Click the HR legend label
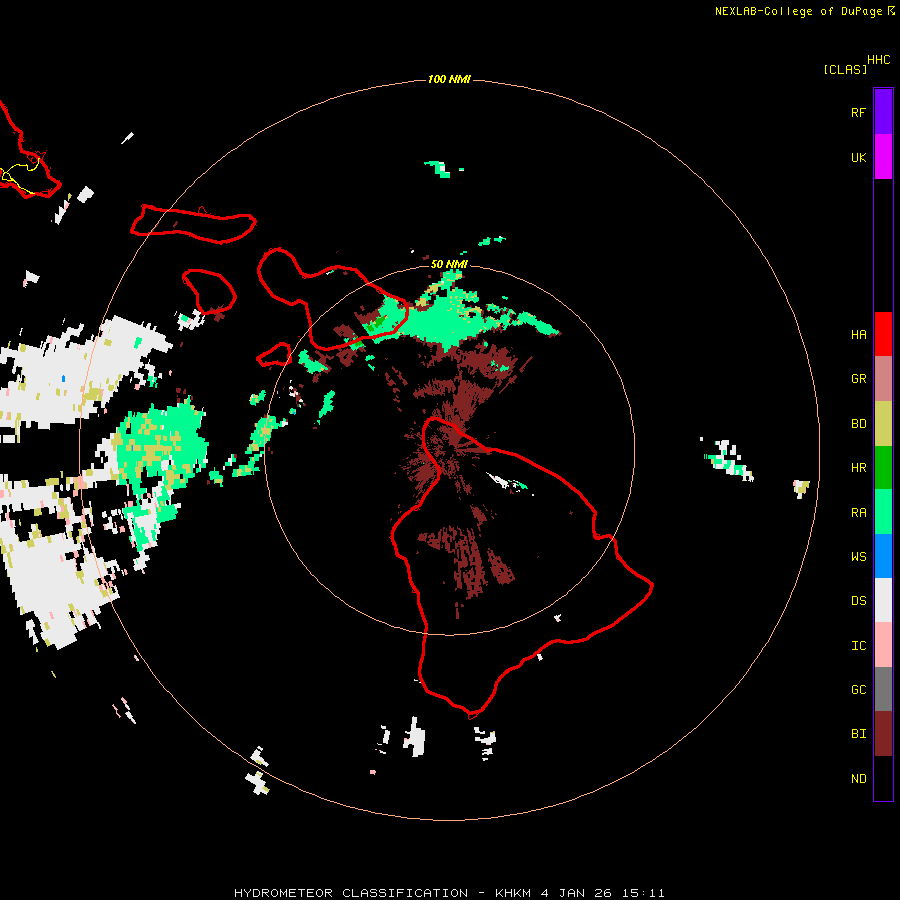 point(858,468)
